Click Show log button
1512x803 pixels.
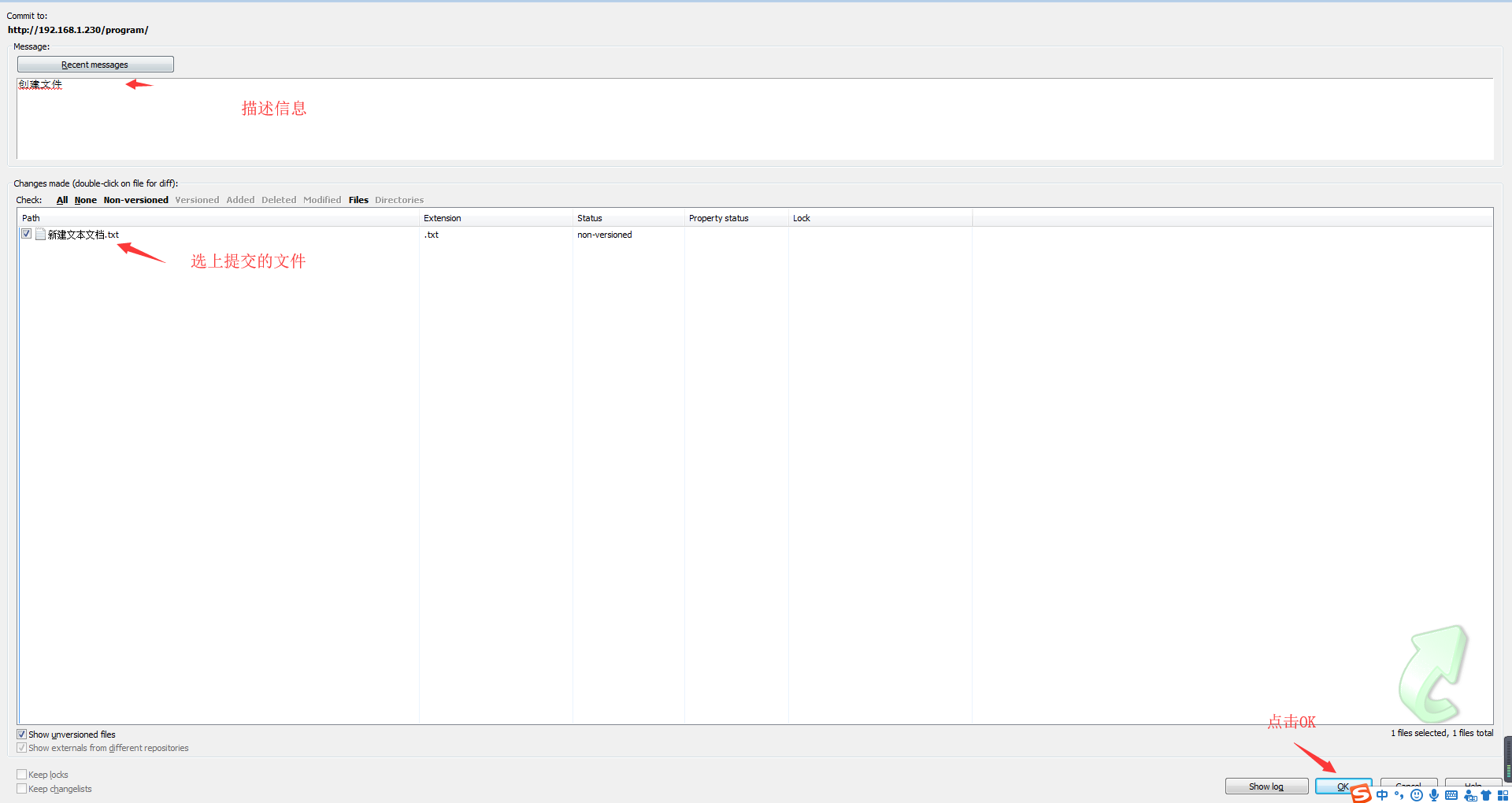click(1266, 786)
